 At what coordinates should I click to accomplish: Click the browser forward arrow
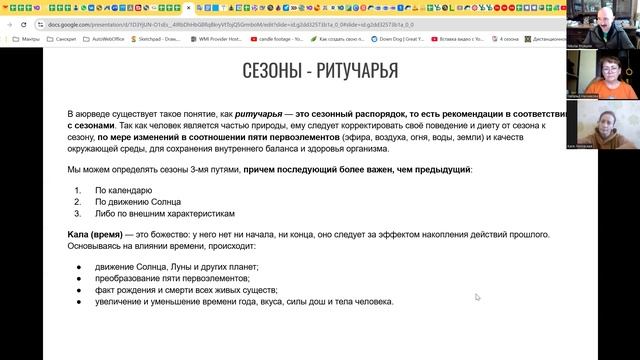10,25
